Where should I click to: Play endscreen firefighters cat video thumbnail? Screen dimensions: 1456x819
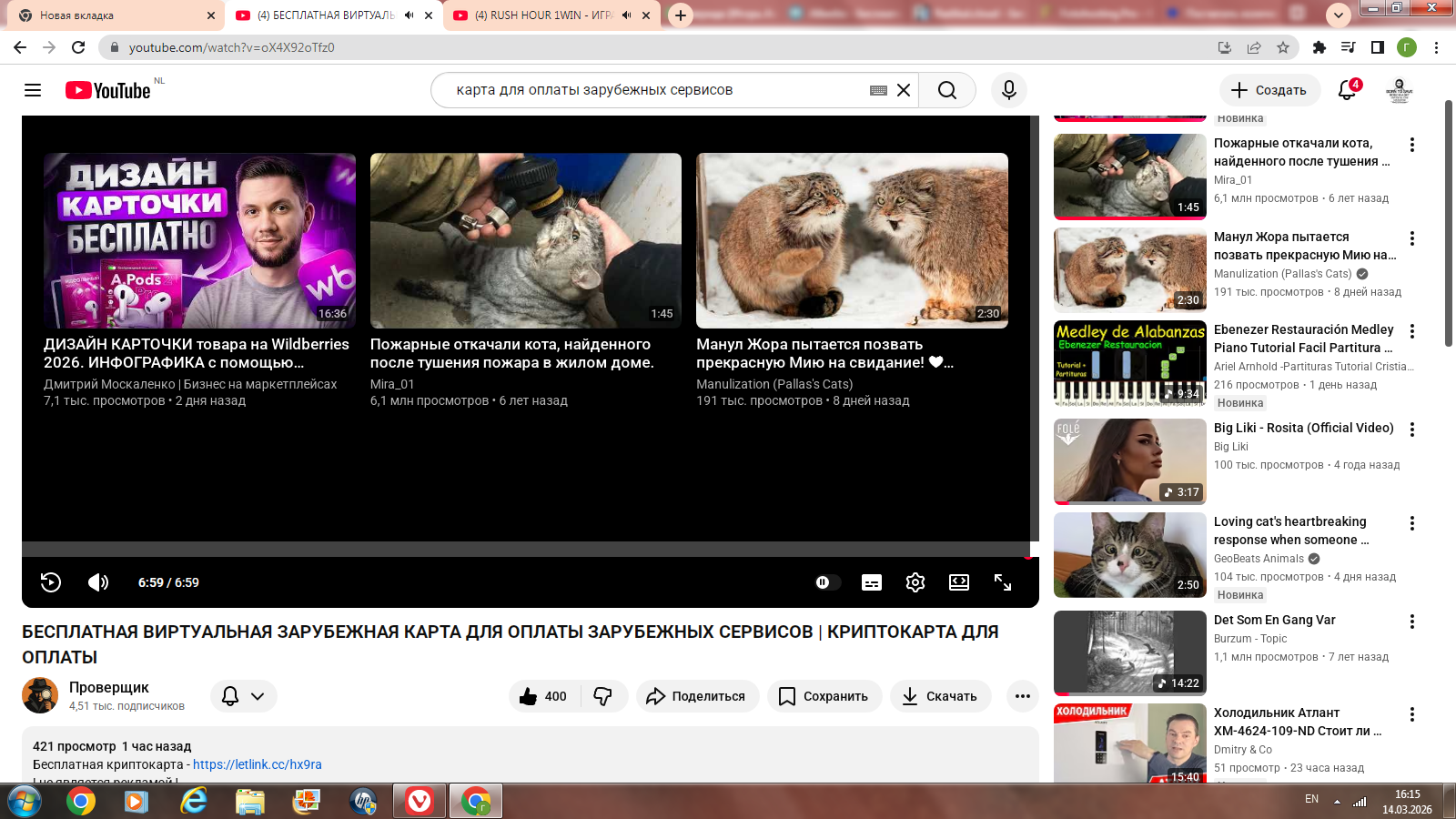point(526,240)
